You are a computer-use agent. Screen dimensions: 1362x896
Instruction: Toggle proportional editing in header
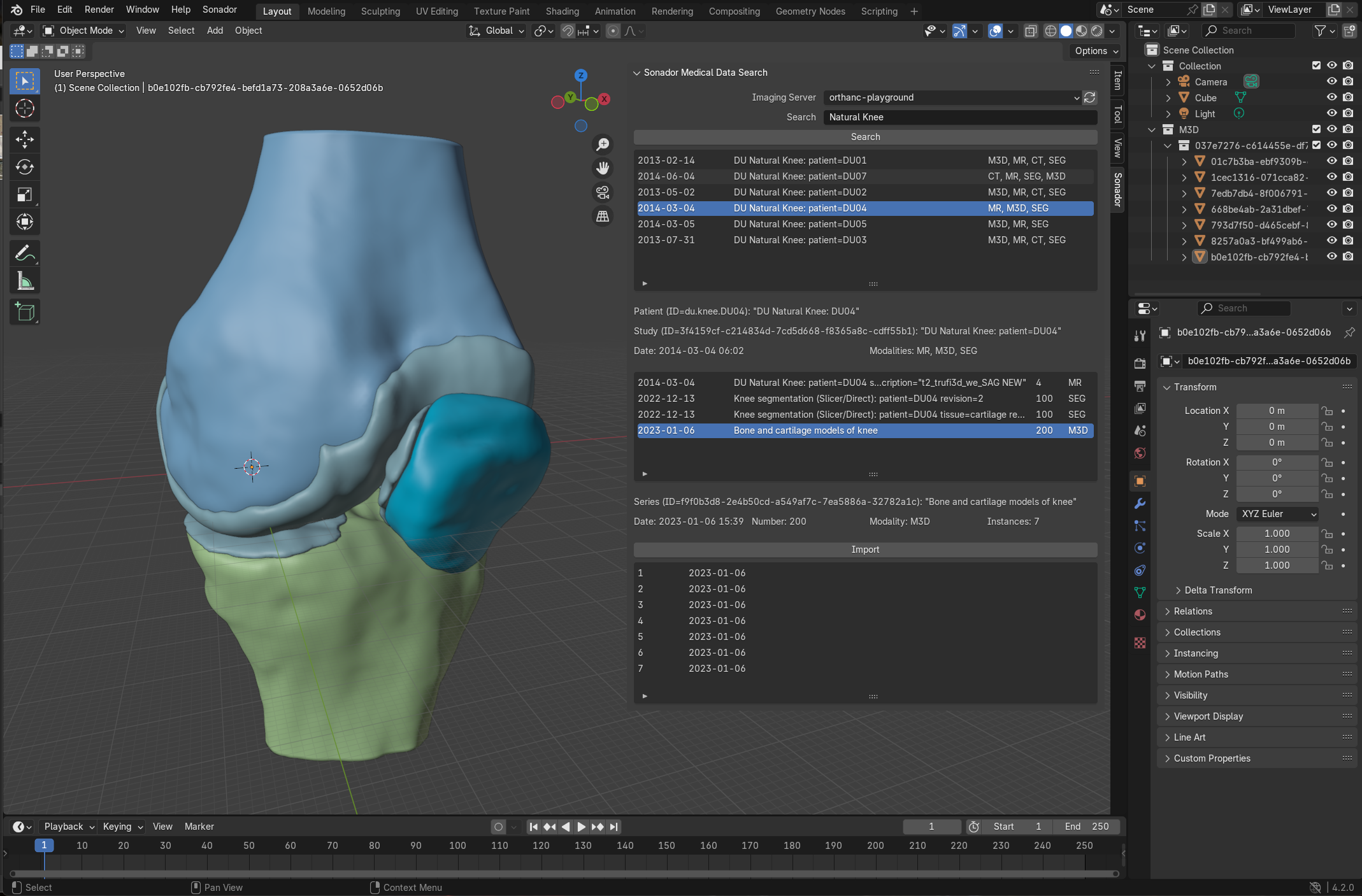(x=613, y=31)
